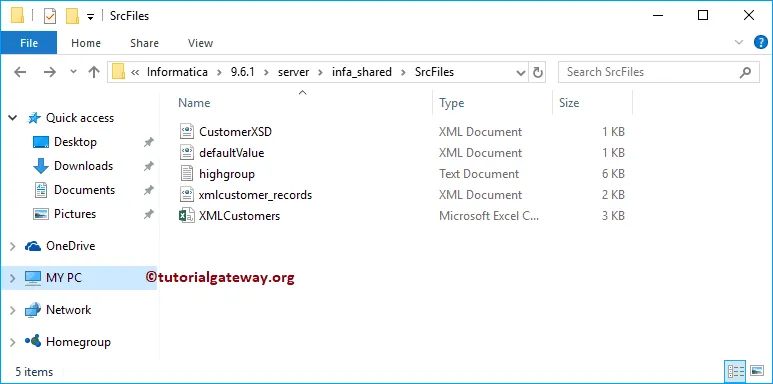Screen dimensions: 773x384
Task: Switch to the View ribbon tab
Action: (x=201, y=43)
